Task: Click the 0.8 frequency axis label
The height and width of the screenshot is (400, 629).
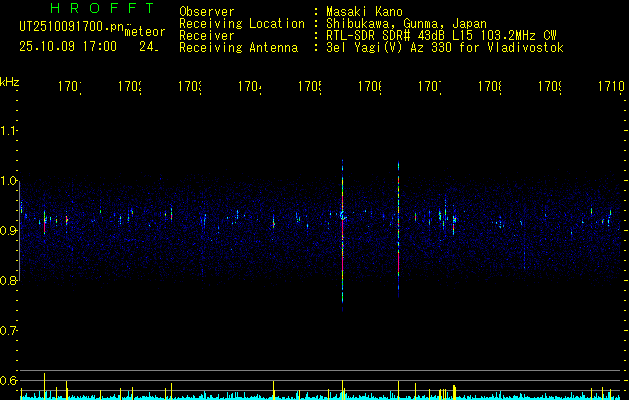Action: (9, 280)
